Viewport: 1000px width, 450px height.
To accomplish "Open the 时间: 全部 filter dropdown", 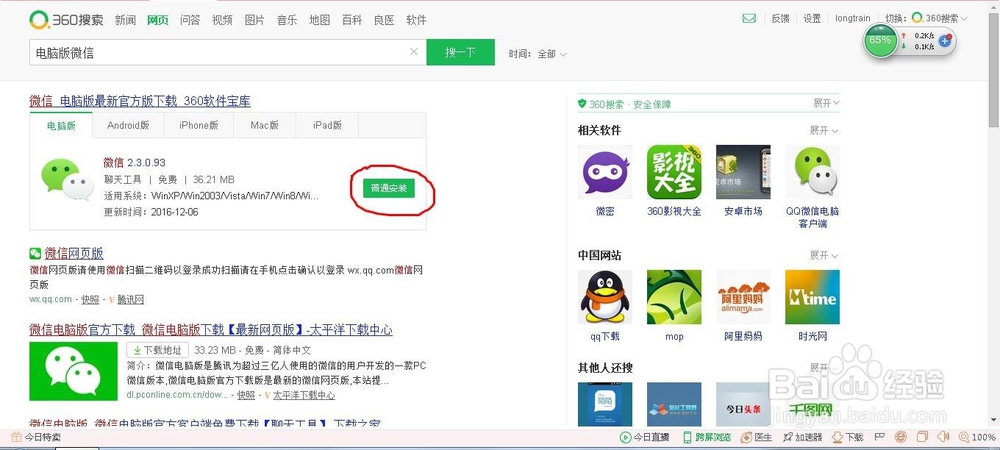I will [x=538, y=54].
